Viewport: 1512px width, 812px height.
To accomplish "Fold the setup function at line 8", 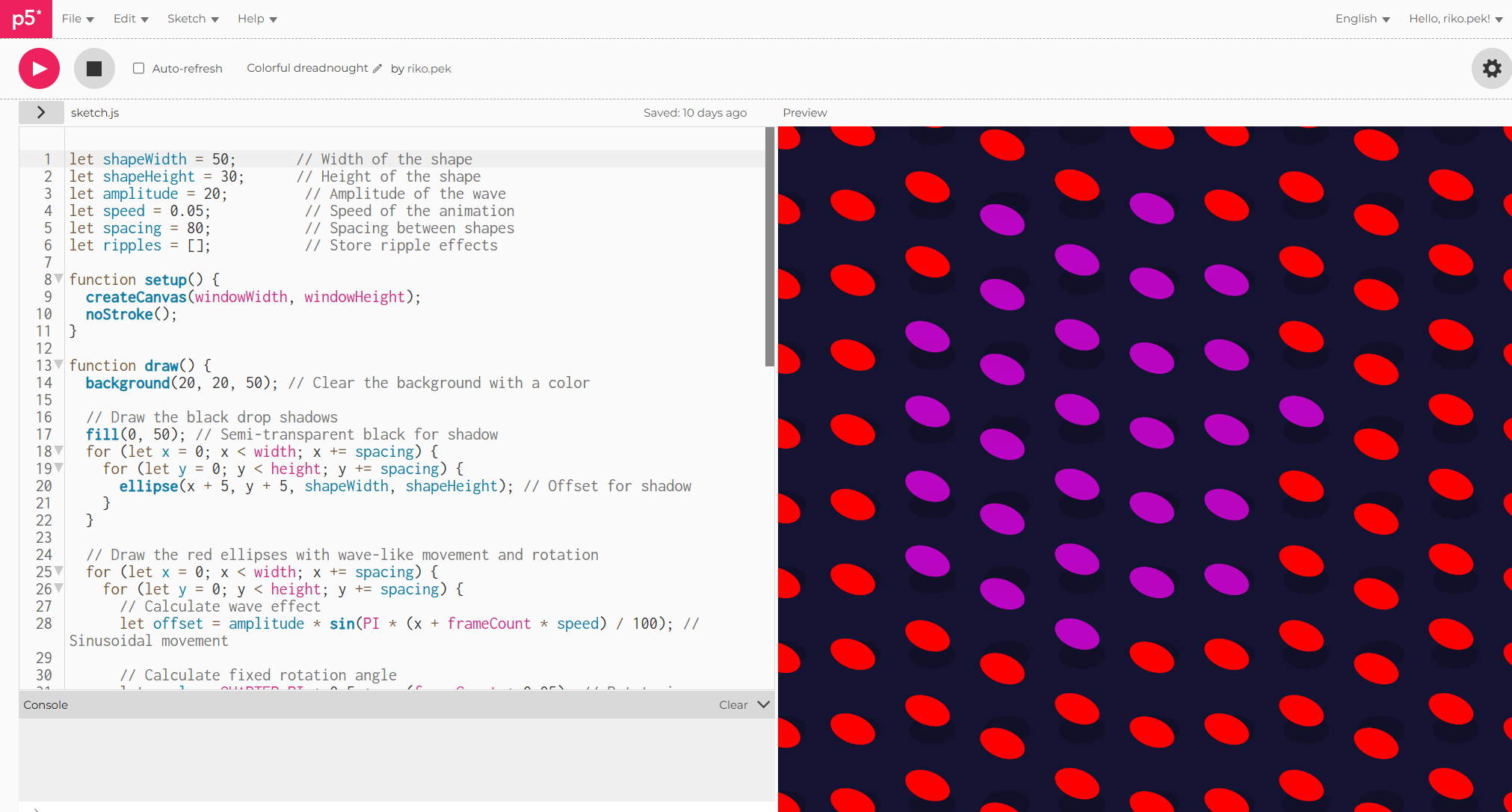I will [x=59, y=279].
